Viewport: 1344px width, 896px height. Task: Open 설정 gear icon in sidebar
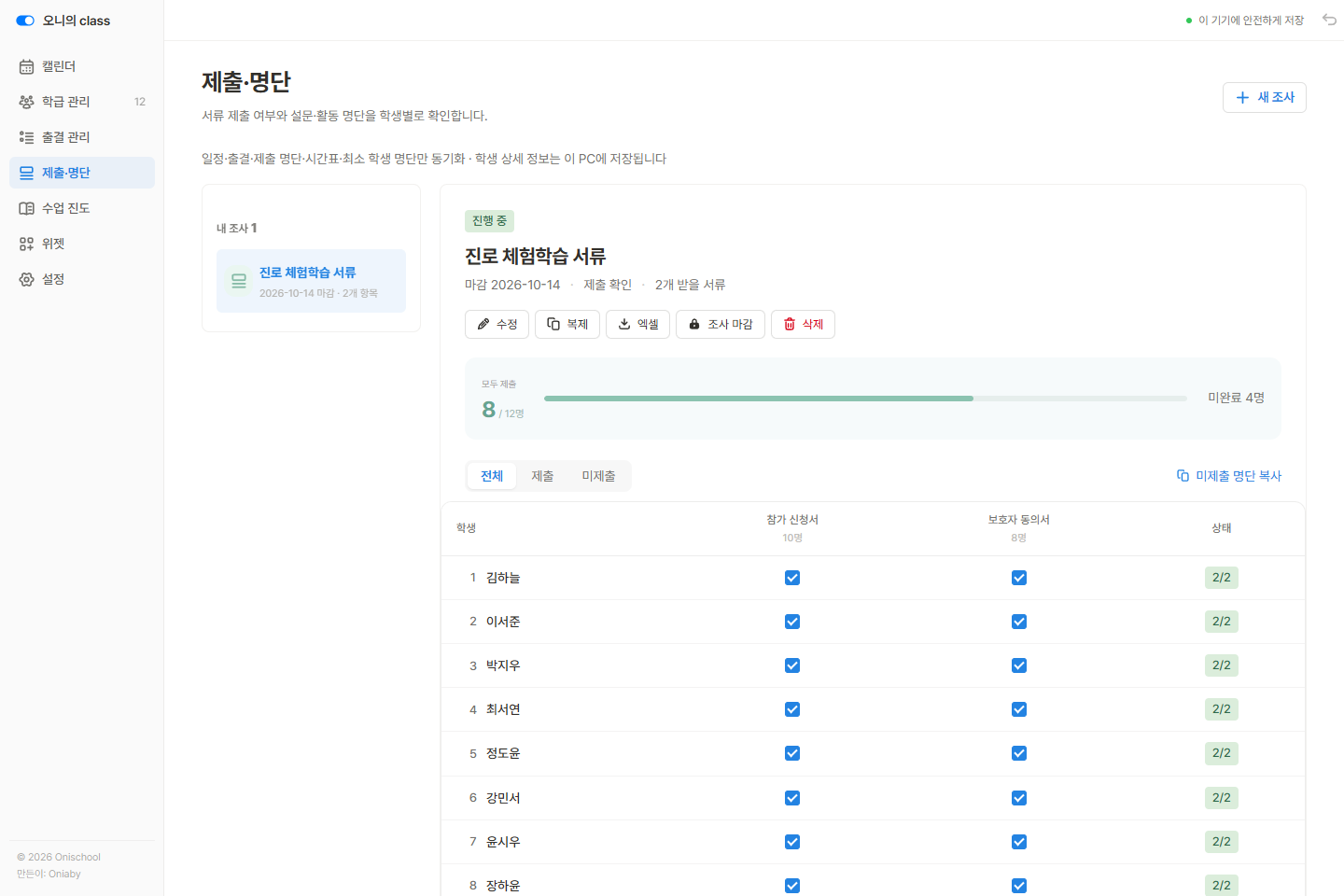(26, 279)
